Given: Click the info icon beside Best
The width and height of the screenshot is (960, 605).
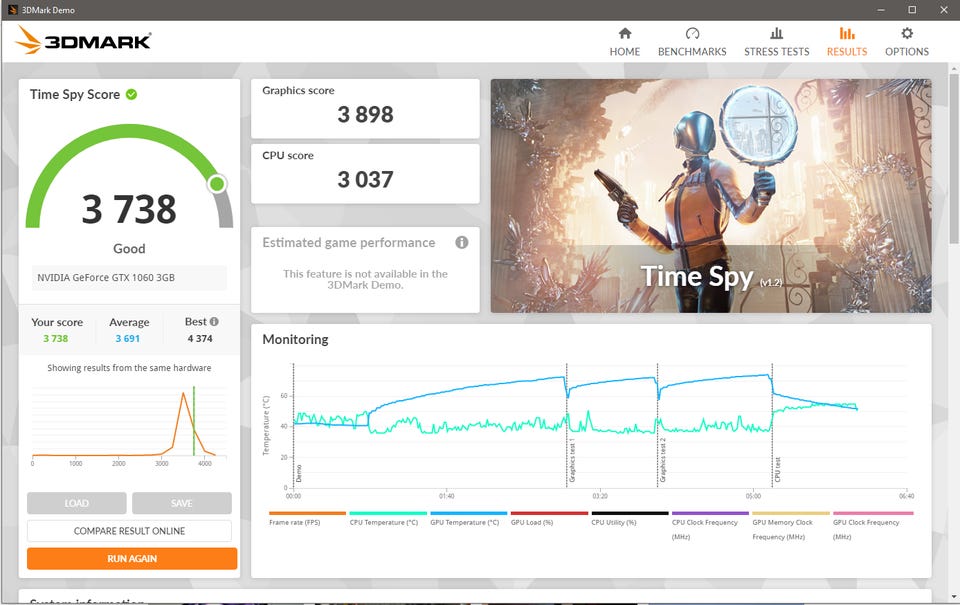Looking at the screenshot, I should click(x=214, y=321).
